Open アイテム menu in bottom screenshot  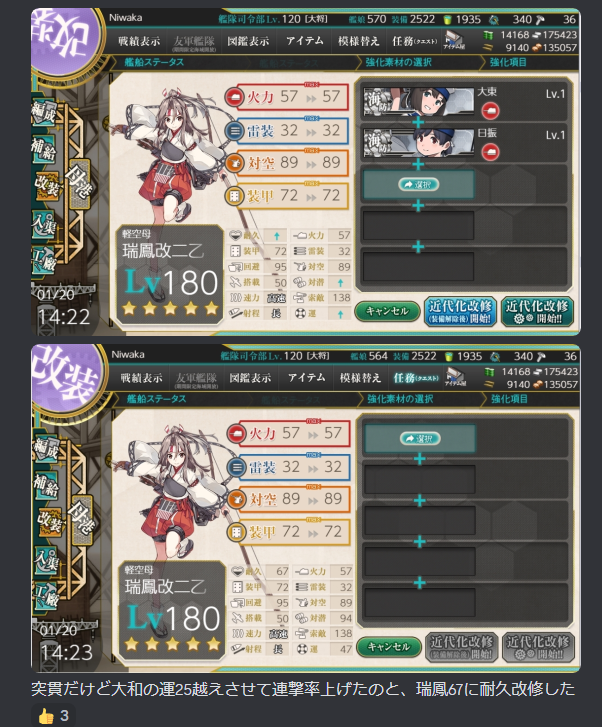point(306,378)
